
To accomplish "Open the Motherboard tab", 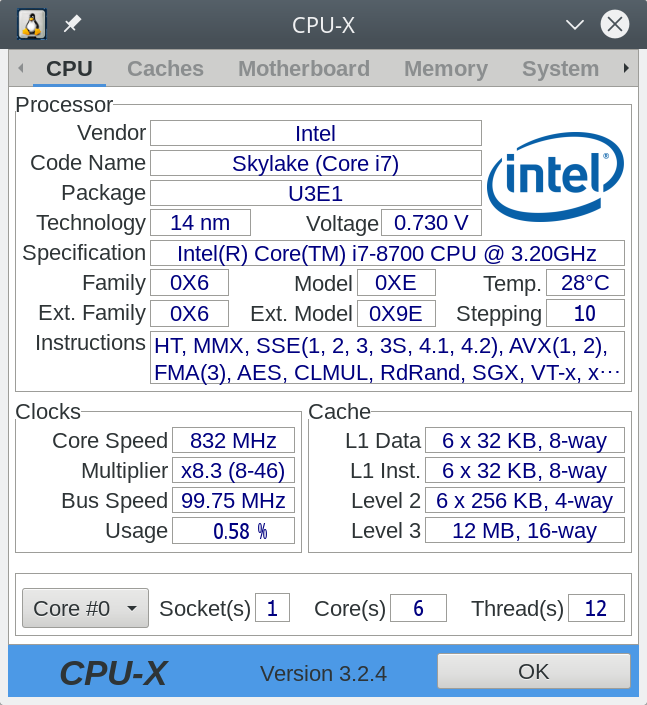I will (303, 69).
